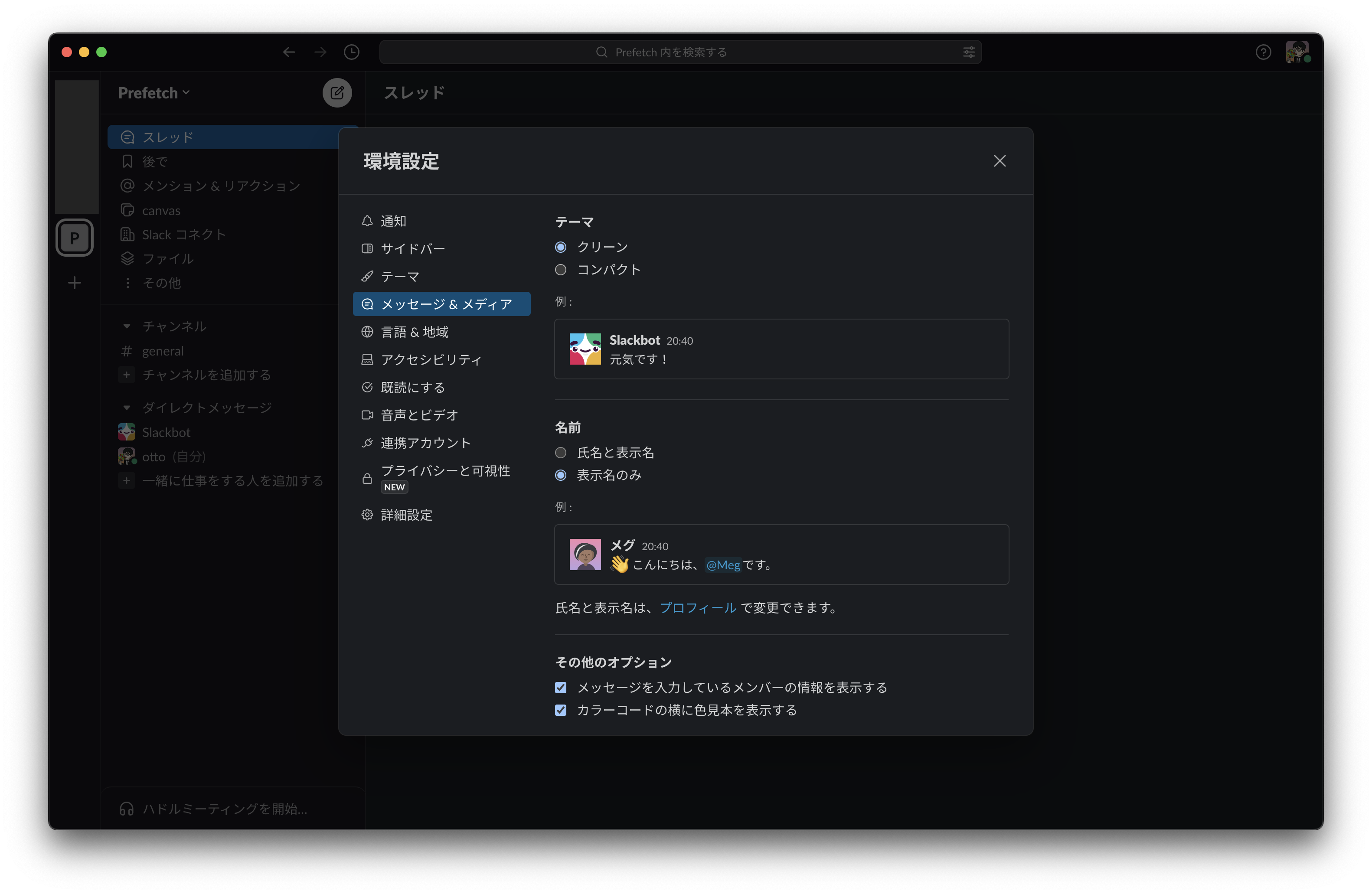Open the 通知 settings tab
This screenshot has width=1372, height=894.
(393, 221)
